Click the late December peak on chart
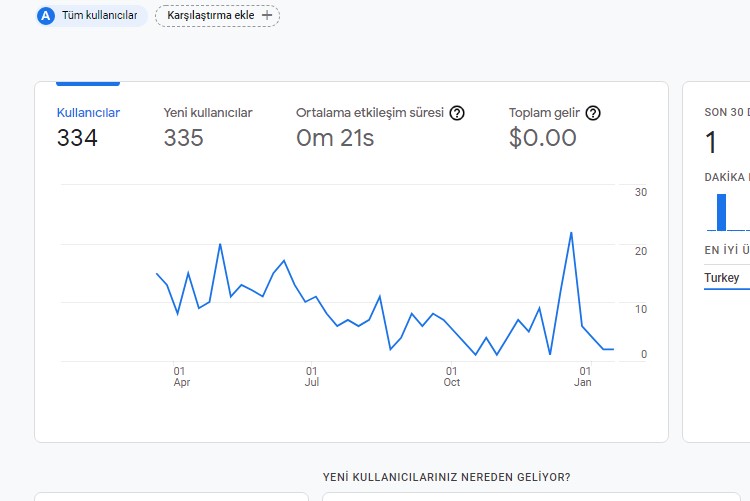Screen dimensions: 750x501 (571, 233)
